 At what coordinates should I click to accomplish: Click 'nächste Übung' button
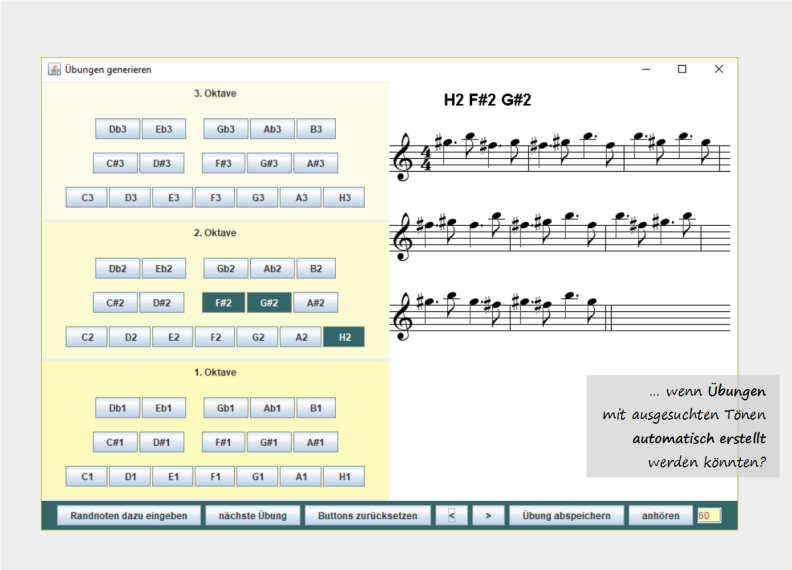pos(252,516)
